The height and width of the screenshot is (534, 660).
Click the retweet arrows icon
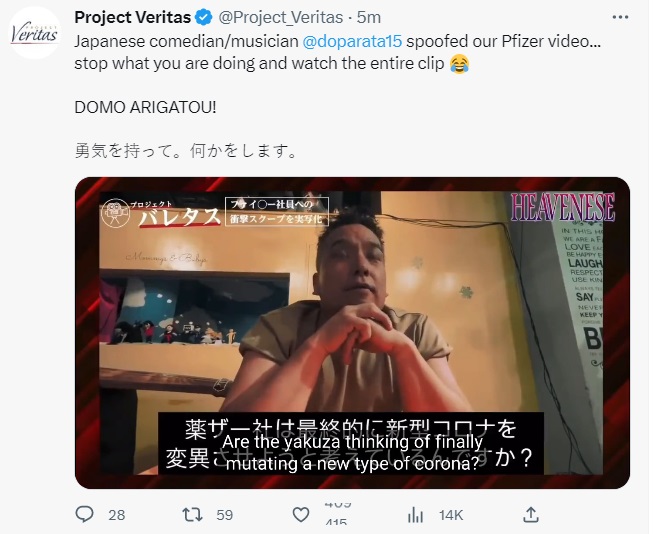192,515
